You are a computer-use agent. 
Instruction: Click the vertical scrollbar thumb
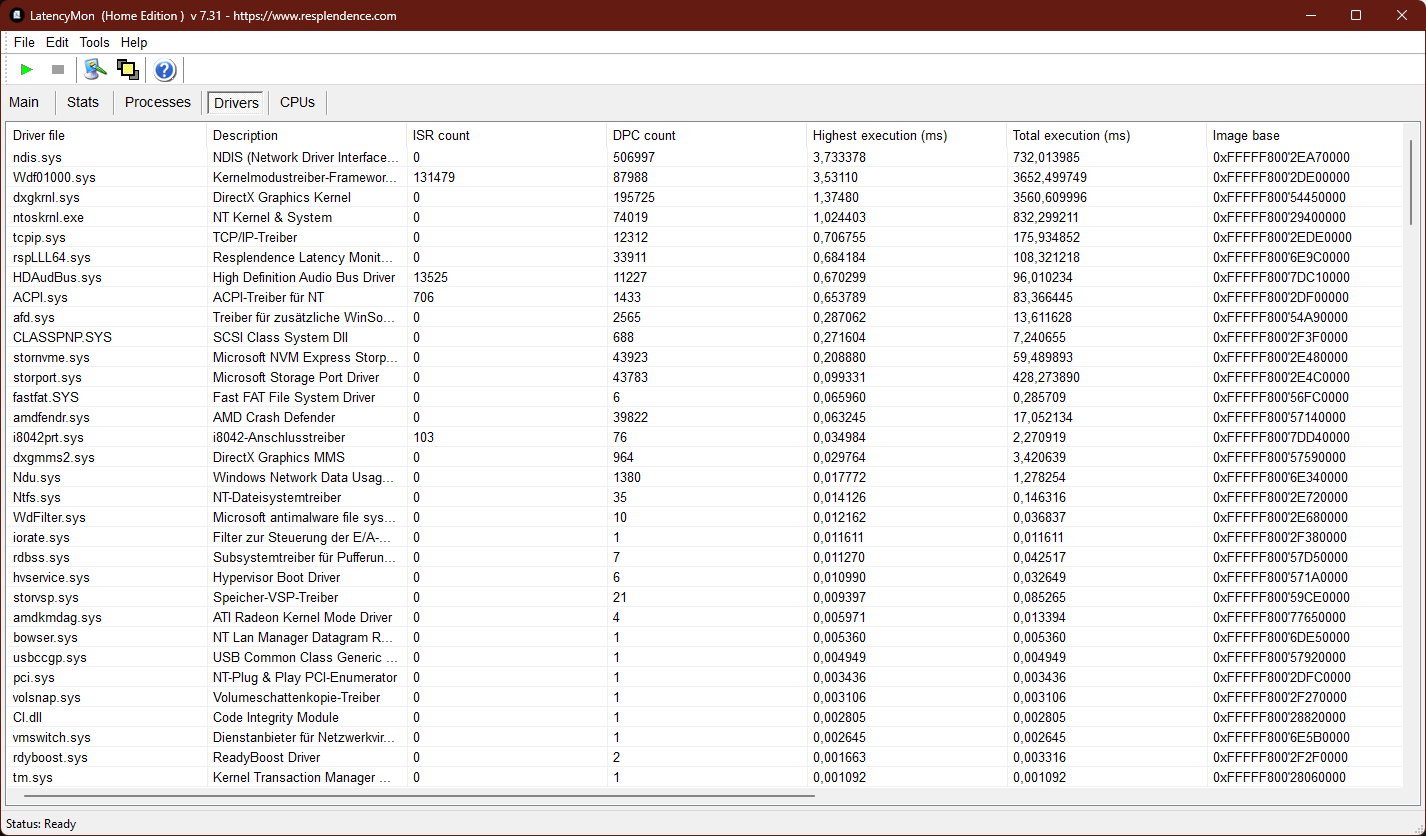[x=1411, y=182]
